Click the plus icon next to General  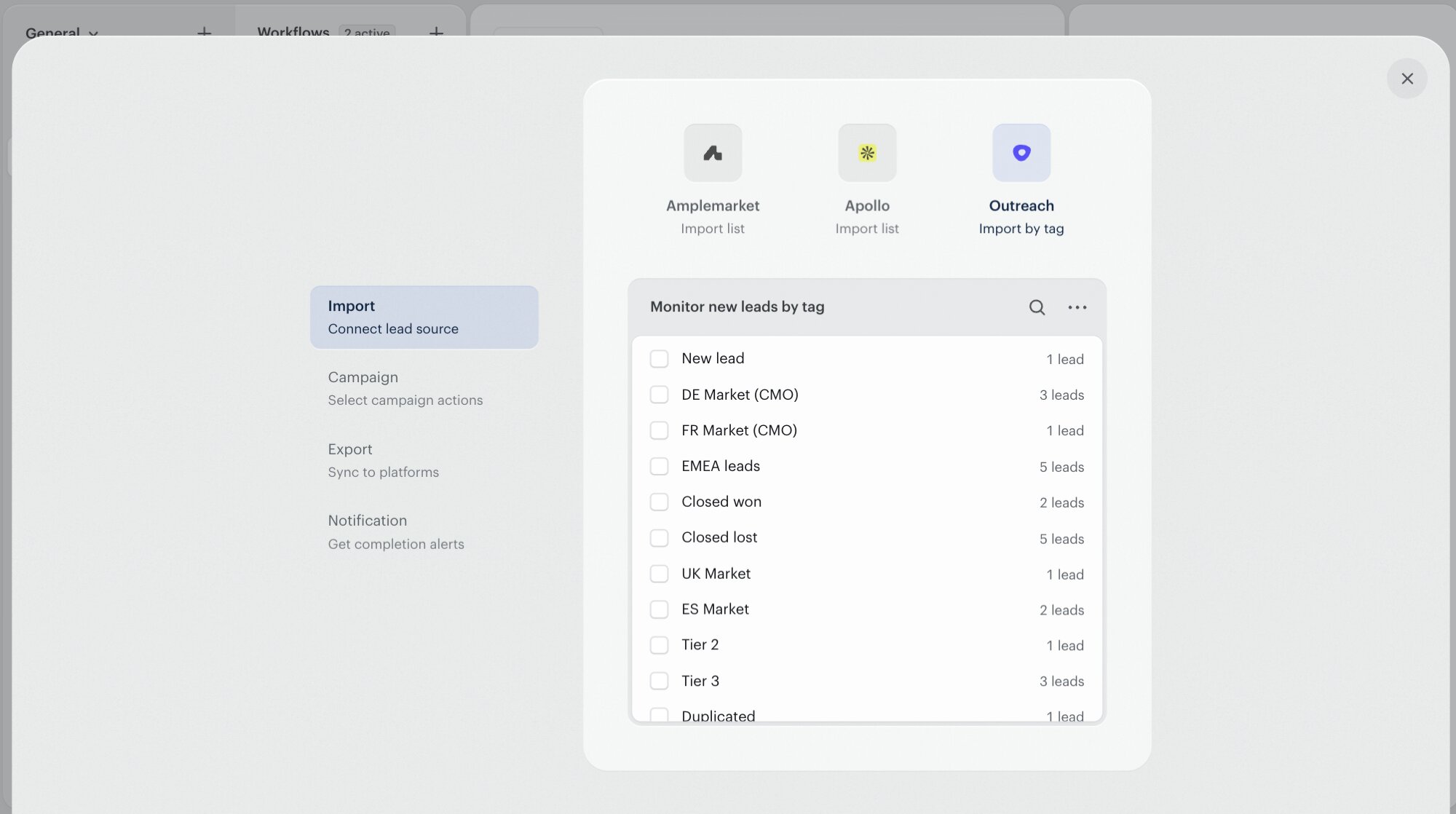tap(205, 32)
